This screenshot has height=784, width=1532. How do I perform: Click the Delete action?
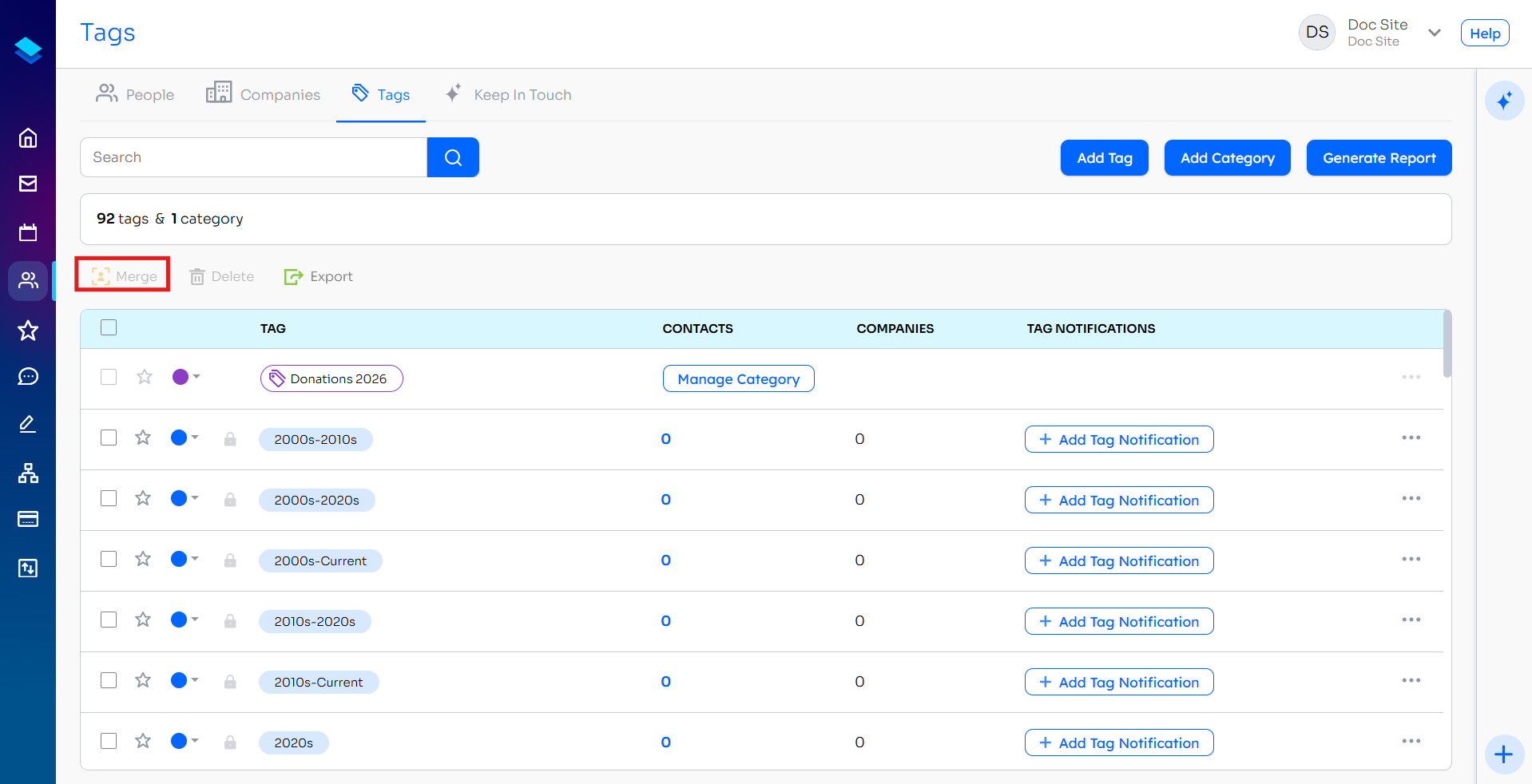coord(221,276)
